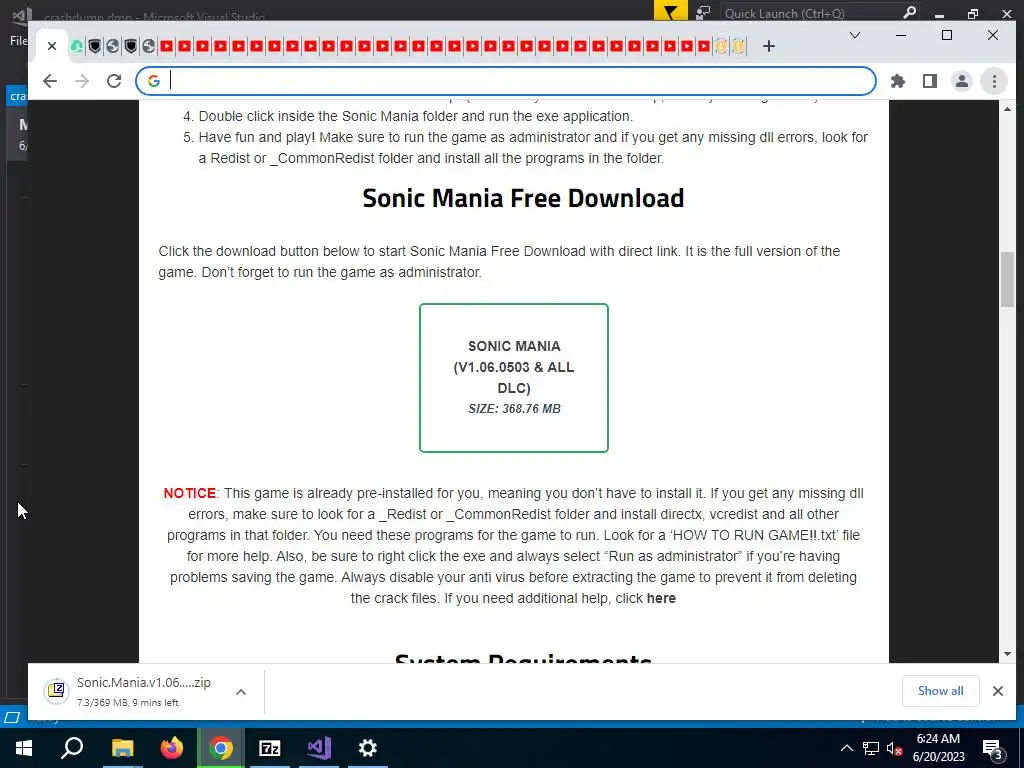
Task: Click the network tray icon
Action: 871,748
